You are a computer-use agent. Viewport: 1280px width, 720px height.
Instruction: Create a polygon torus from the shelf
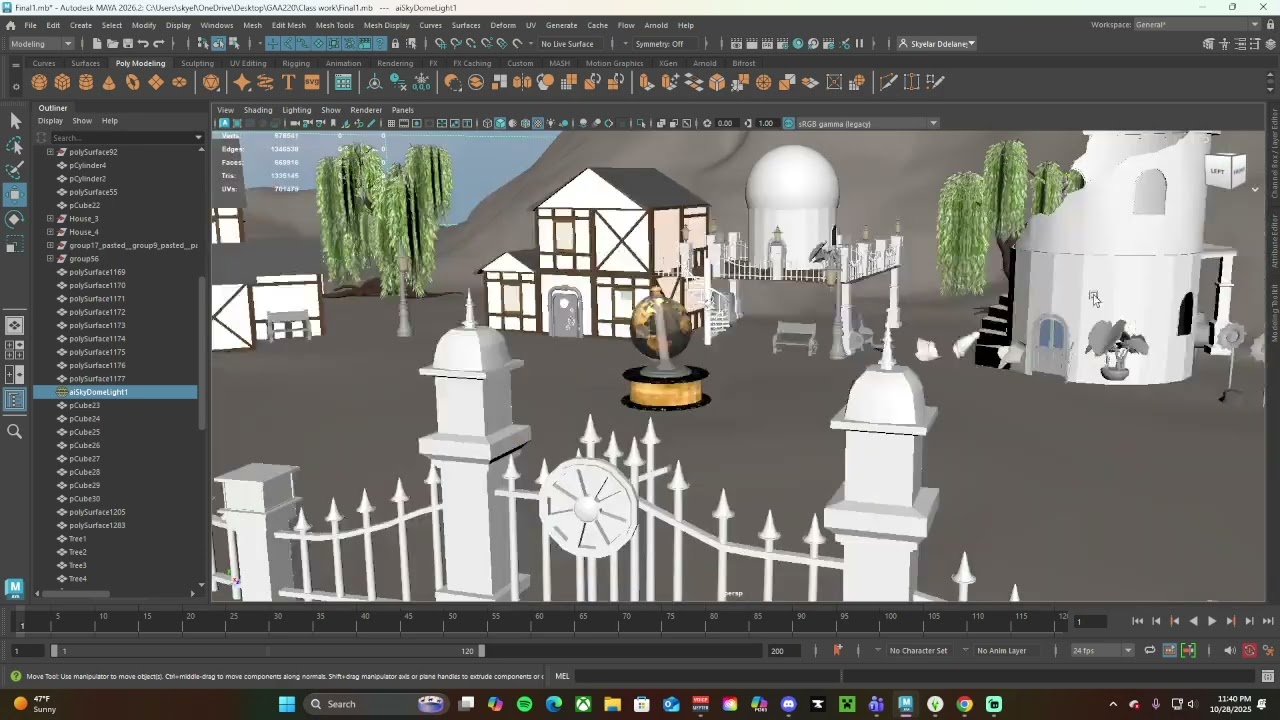(x=132, y=82)
